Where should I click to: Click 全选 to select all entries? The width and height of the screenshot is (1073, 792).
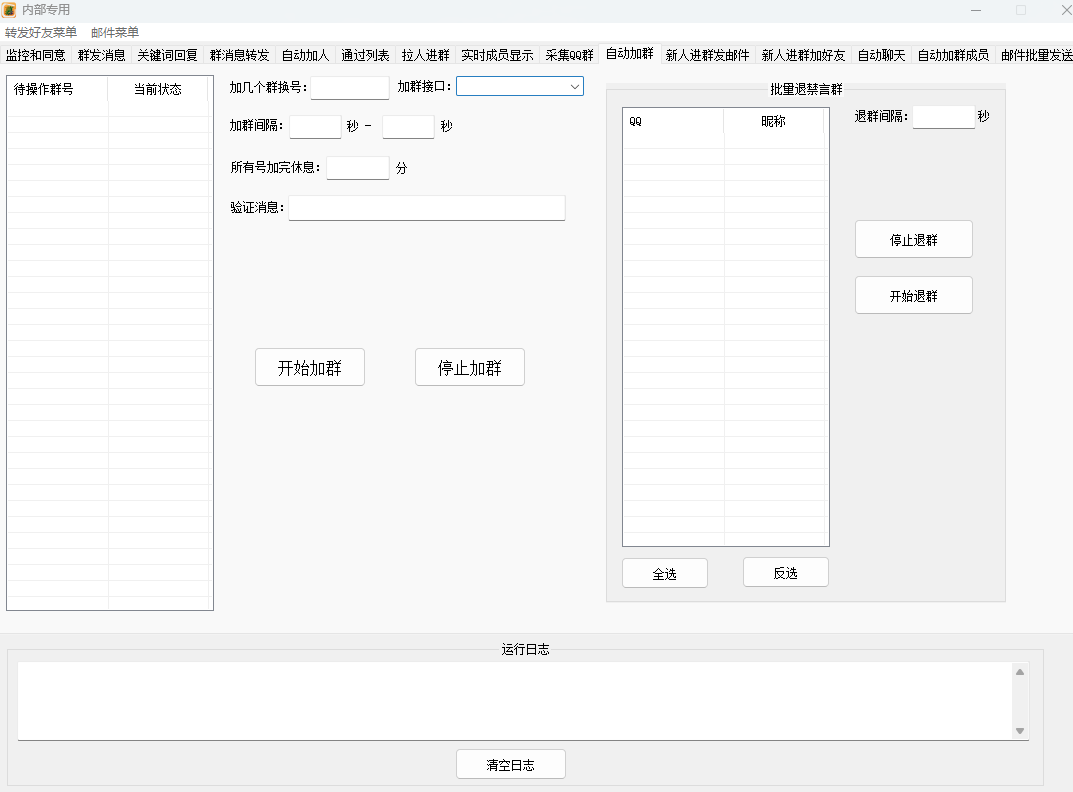coord(664,574)
